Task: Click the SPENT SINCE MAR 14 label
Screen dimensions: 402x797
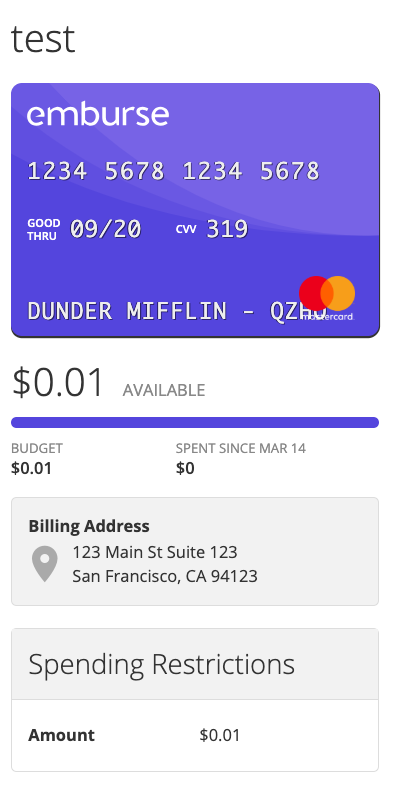Action: tap(241, 448)
